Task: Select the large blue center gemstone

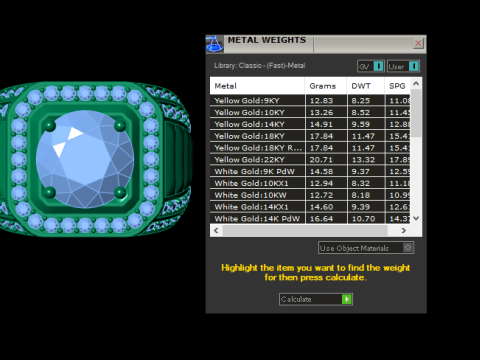Action: (x=85, y=159)
